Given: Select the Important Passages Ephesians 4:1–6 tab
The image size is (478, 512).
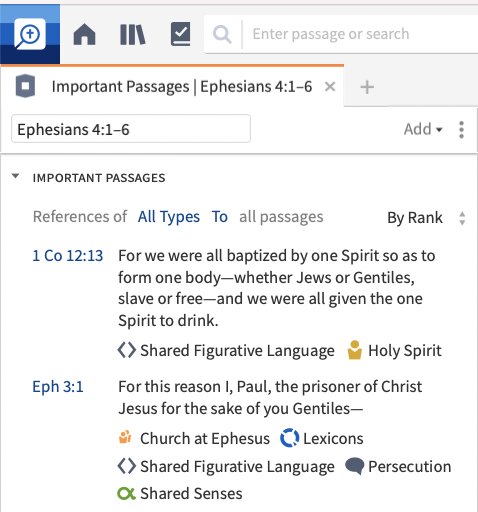Looking at the screenshot, I should (x=182, y=87).
